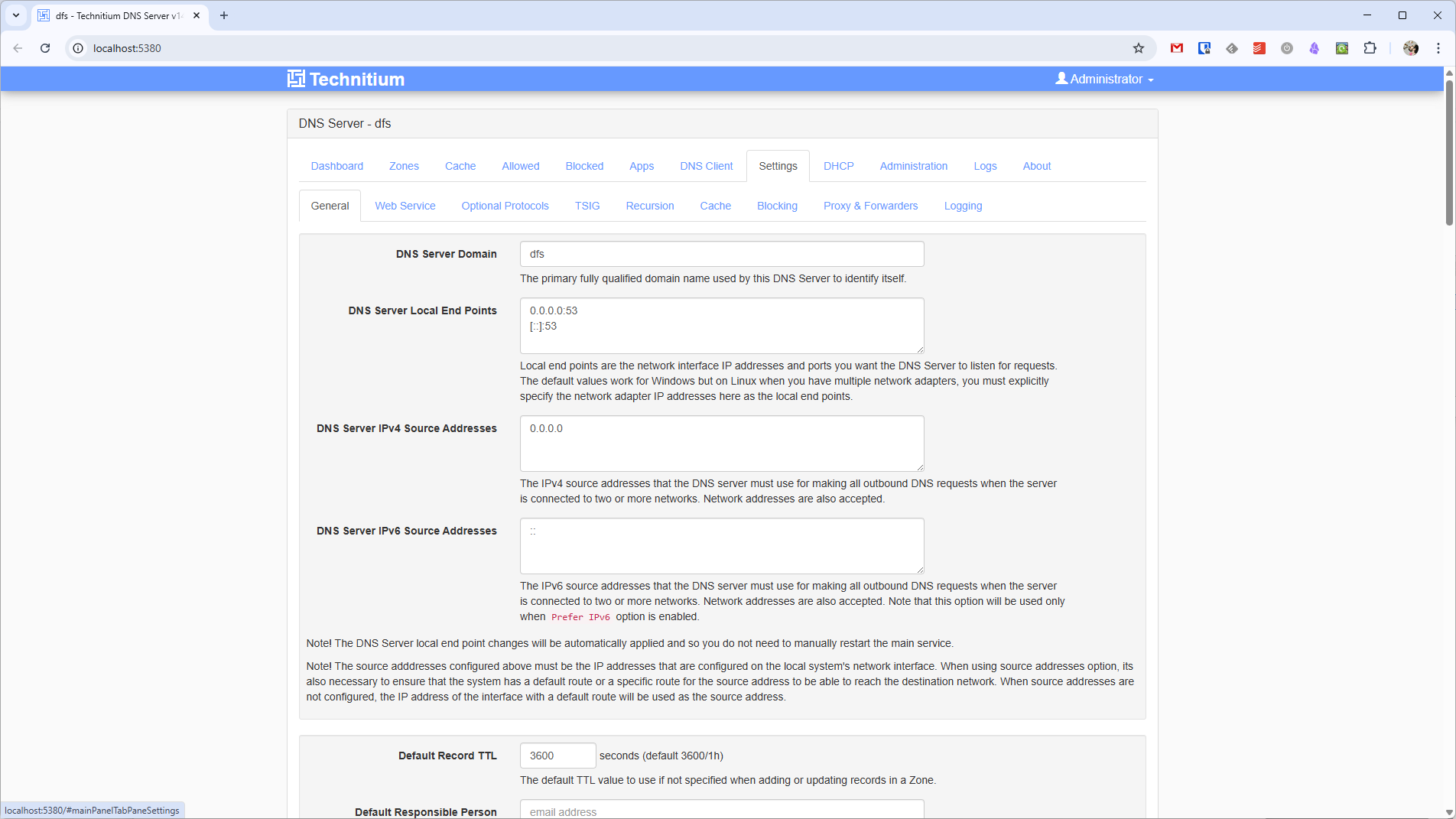Click the DNS Server Domain field
The image size is (1456, 819).
(x=721, y=254)
